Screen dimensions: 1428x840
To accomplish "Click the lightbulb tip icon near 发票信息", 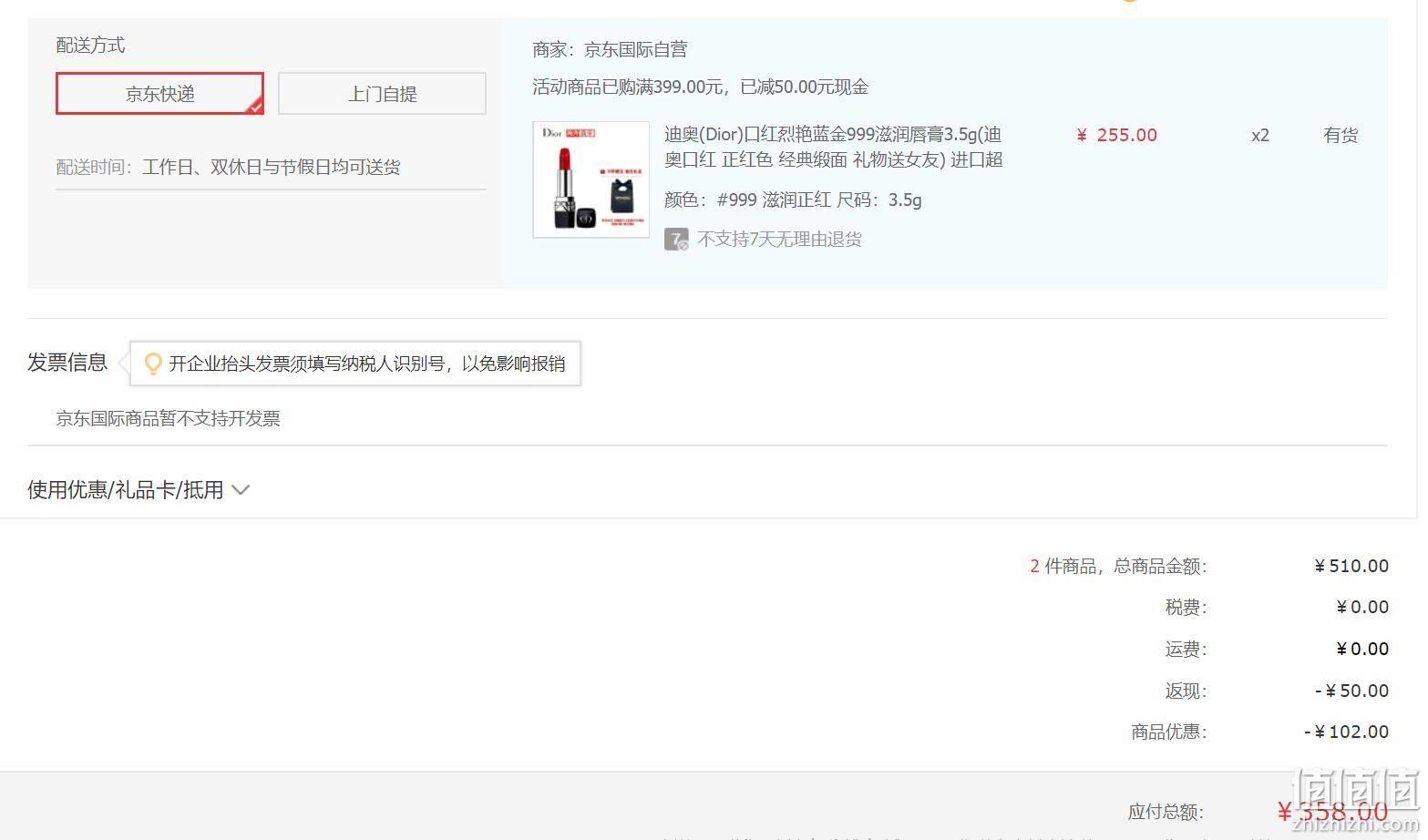I will pos(153,364).
